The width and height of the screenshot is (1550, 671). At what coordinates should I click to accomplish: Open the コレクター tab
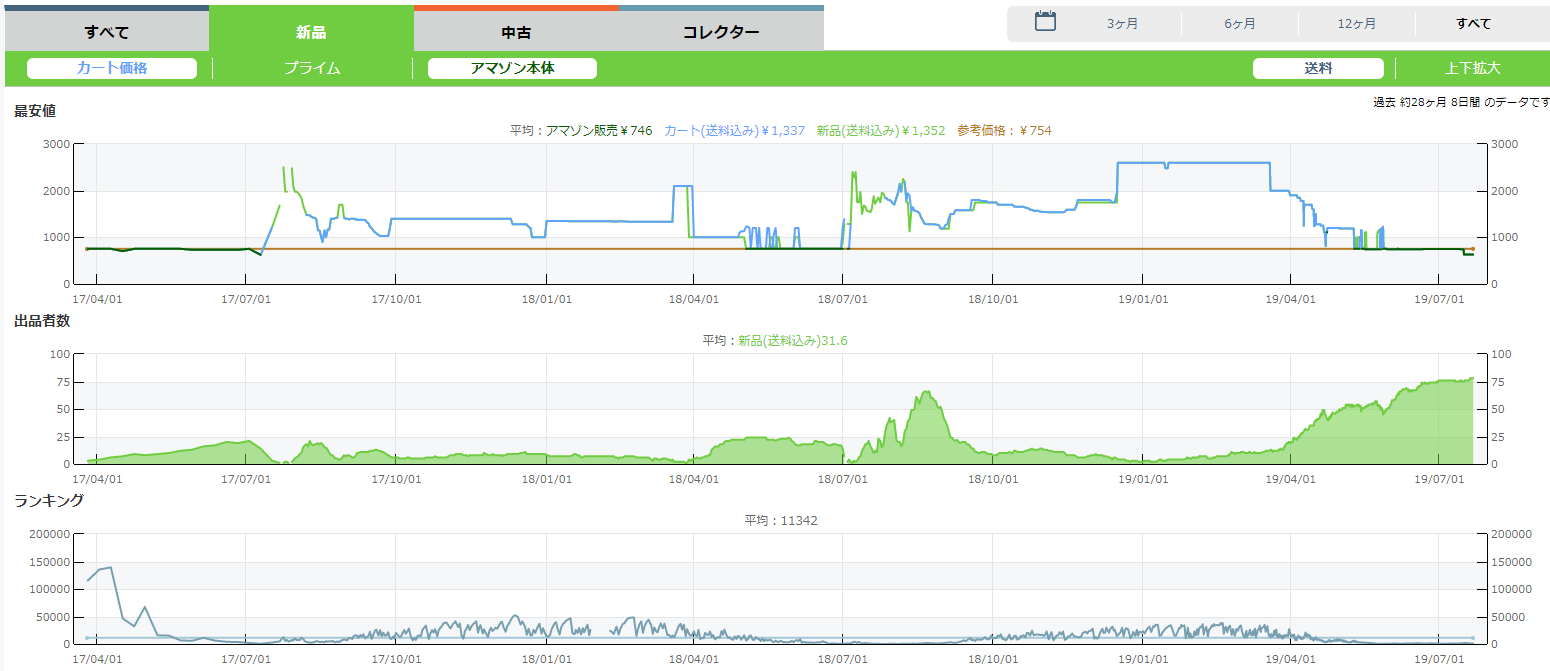(x=721, y=31)
